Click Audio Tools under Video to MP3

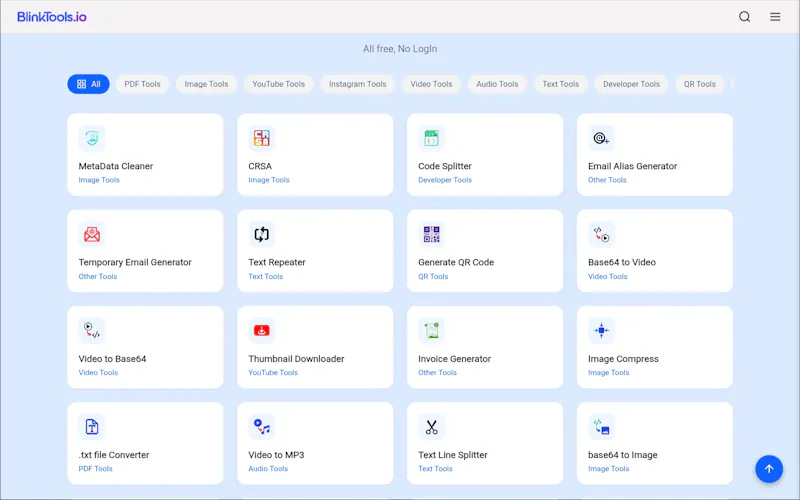268,468
